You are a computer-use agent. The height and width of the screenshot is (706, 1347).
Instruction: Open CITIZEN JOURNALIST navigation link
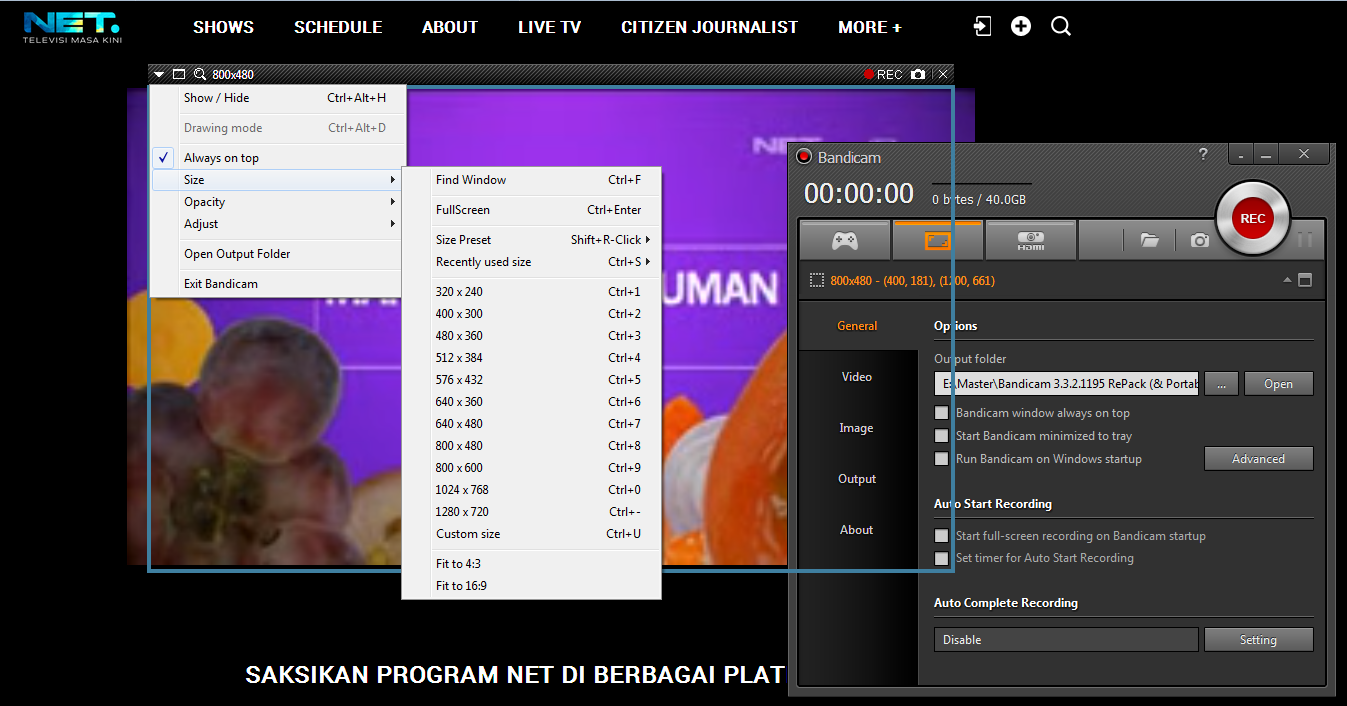click(709, 27)
